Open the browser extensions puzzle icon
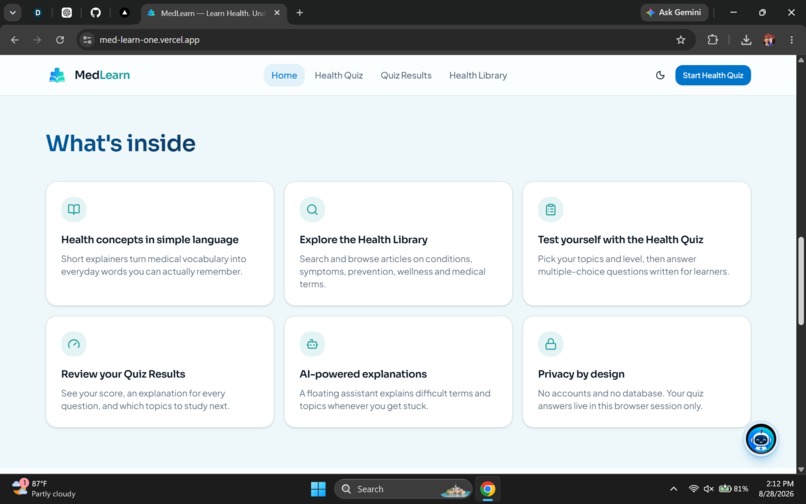Image resolution: width=806 pixels, height=504 pixels. 712,40
